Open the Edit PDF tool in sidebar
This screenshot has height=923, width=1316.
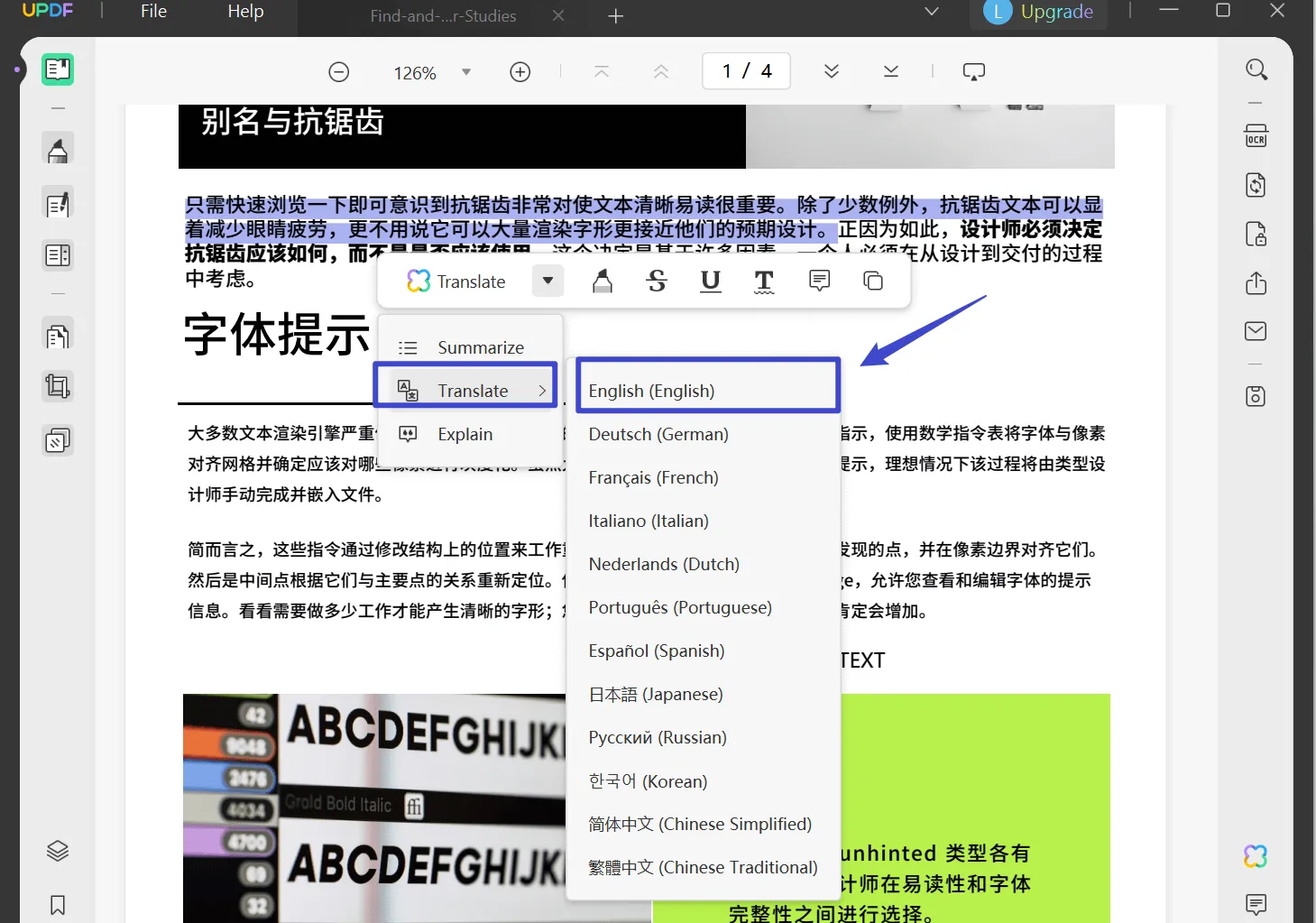pos(58,205)
